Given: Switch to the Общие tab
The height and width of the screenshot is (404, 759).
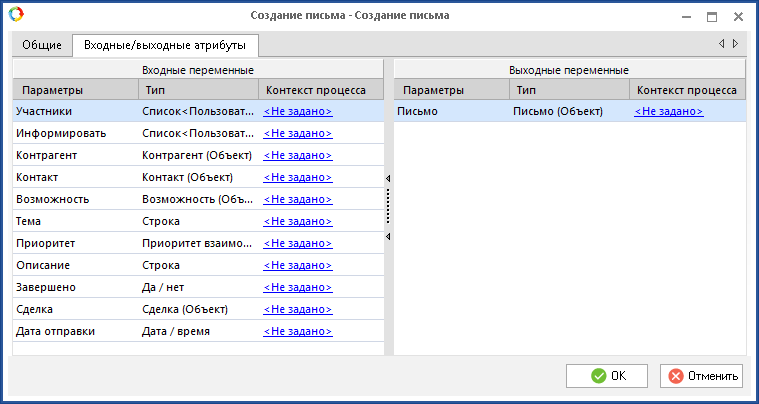Looking at the screenshot, I should tap(42, 45).
